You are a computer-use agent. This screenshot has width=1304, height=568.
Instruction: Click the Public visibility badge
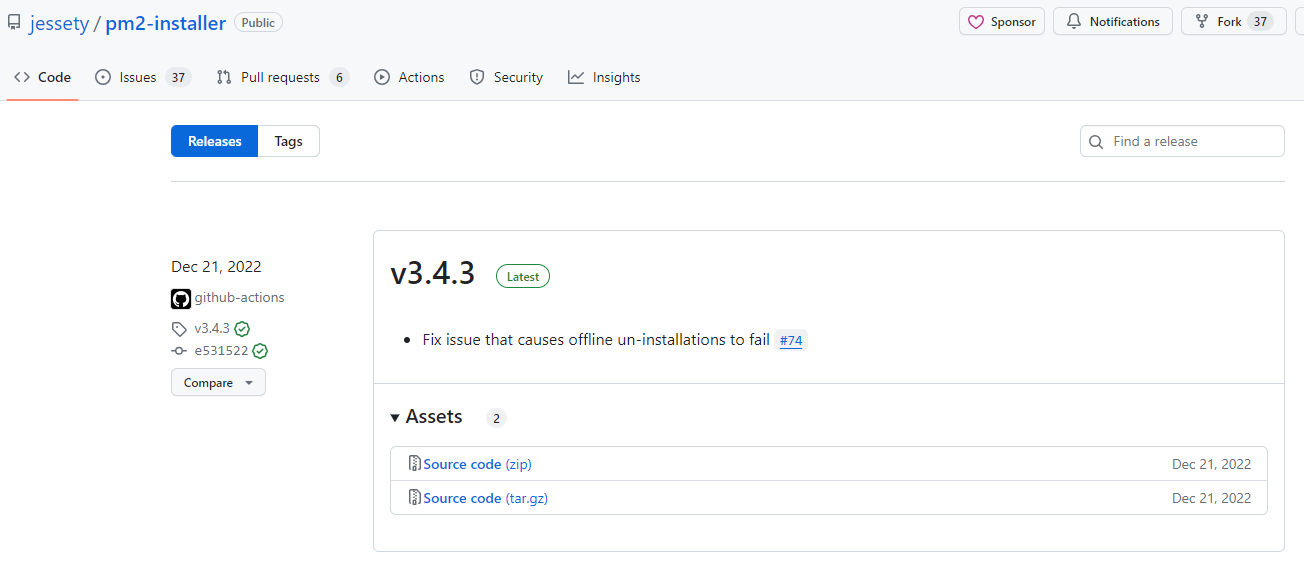click(258, 22)
